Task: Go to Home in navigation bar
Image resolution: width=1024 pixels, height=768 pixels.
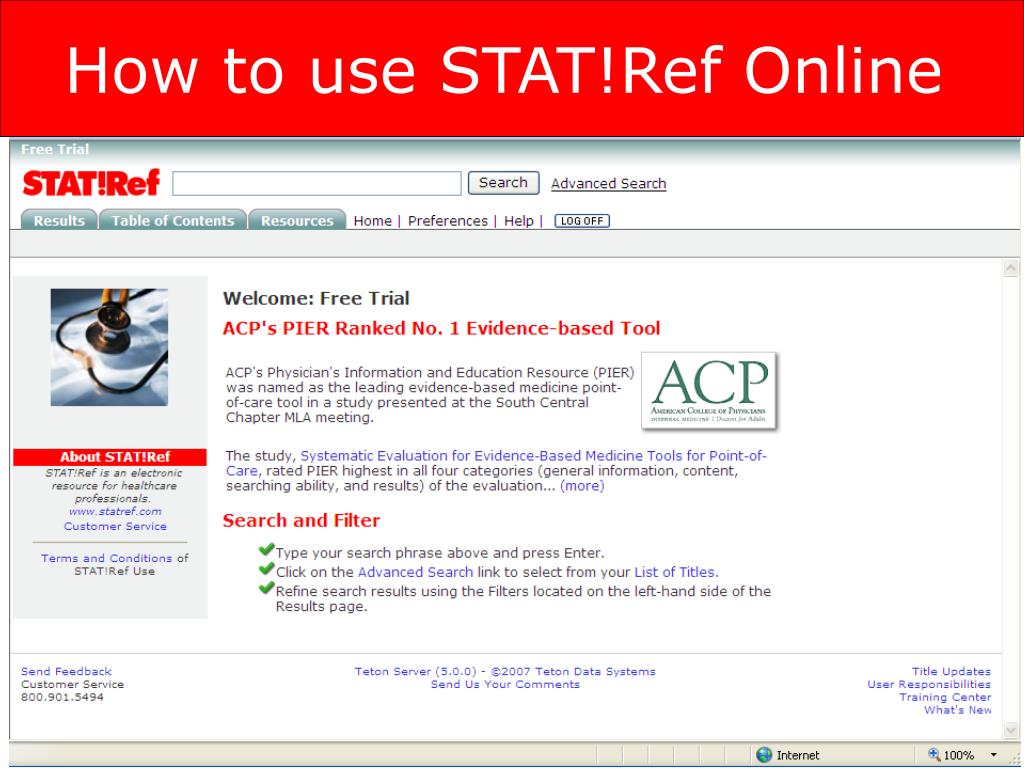Action: point(372,221)
